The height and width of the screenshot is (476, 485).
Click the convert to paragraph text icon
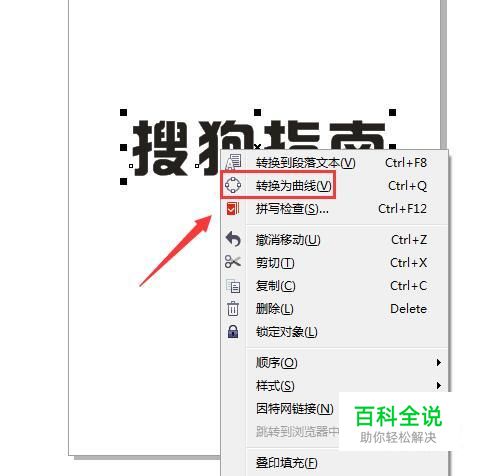pos(233,162)
